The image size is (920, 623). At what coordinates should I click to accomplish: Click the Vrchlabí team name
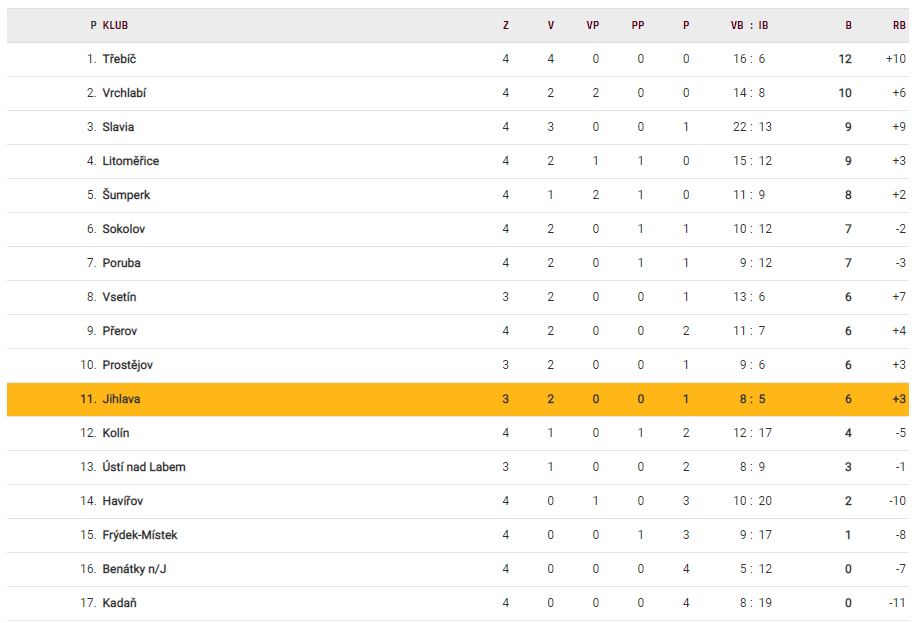click(124, 93)
